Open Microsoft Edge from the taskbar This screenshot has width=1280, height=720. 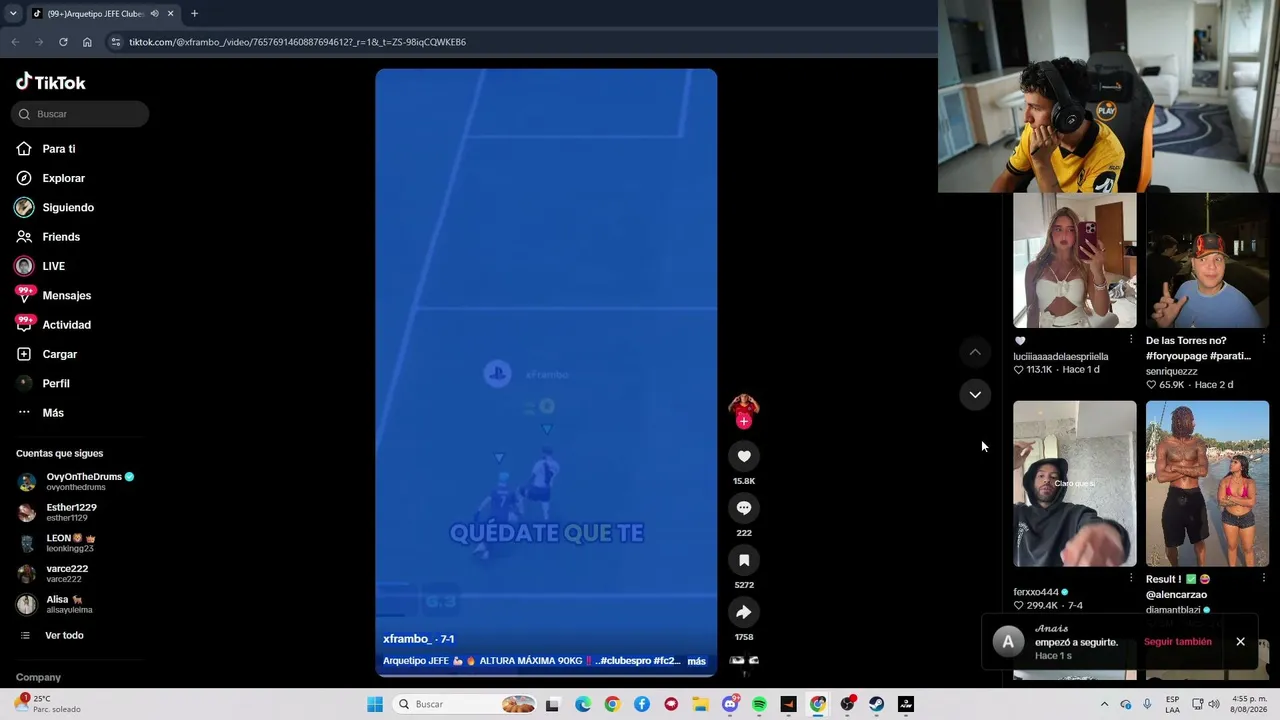click(583, 704)
